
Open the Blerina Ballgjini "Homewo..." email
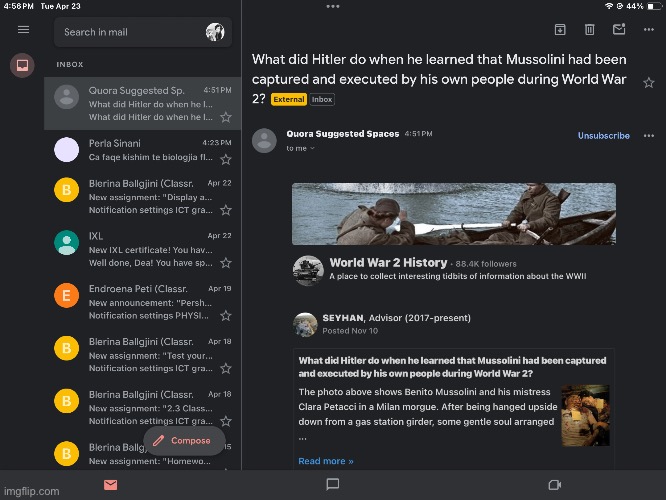pyautogui.click(x=143, y=452)
